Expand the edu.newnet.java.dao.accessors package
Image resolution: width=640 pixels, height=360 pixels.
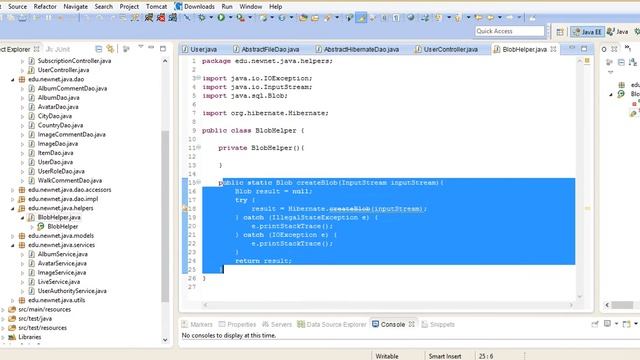13,190
